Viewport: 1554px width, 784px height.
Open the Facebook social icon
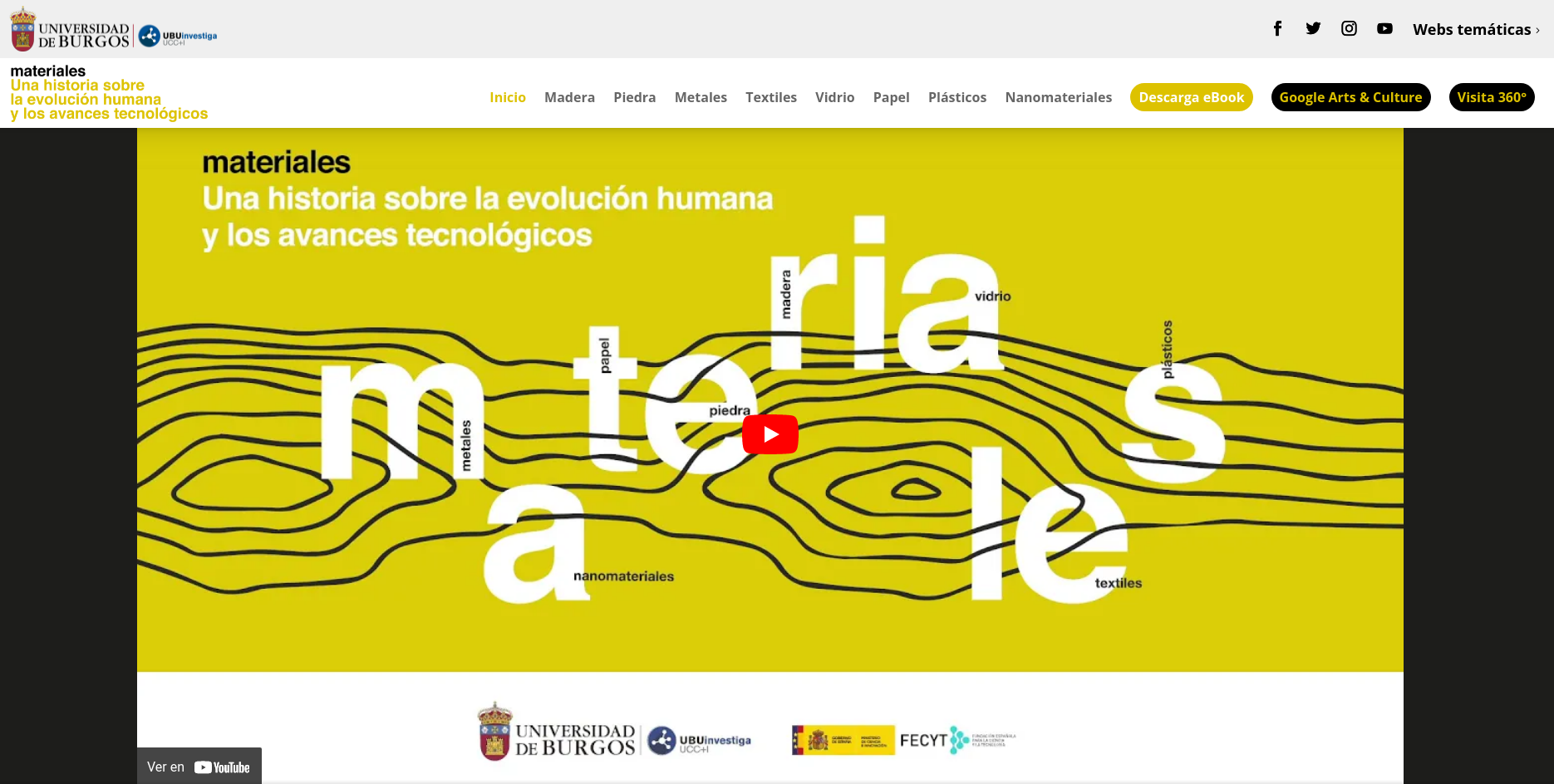coord(1277,29)
